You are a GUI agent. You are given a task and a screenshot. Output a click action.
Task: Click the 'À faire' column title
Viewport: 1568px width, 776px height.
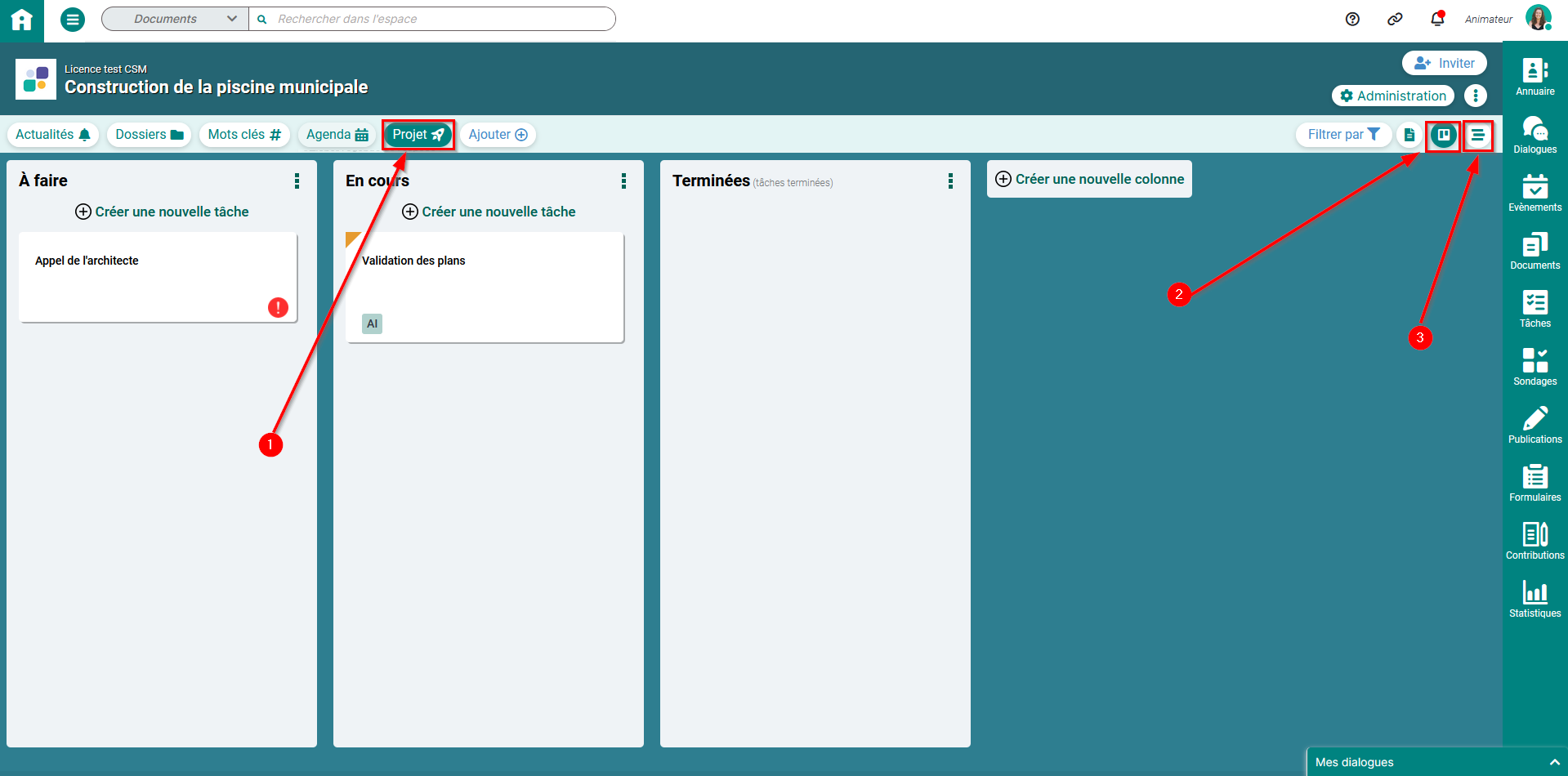tap(43, 181)
